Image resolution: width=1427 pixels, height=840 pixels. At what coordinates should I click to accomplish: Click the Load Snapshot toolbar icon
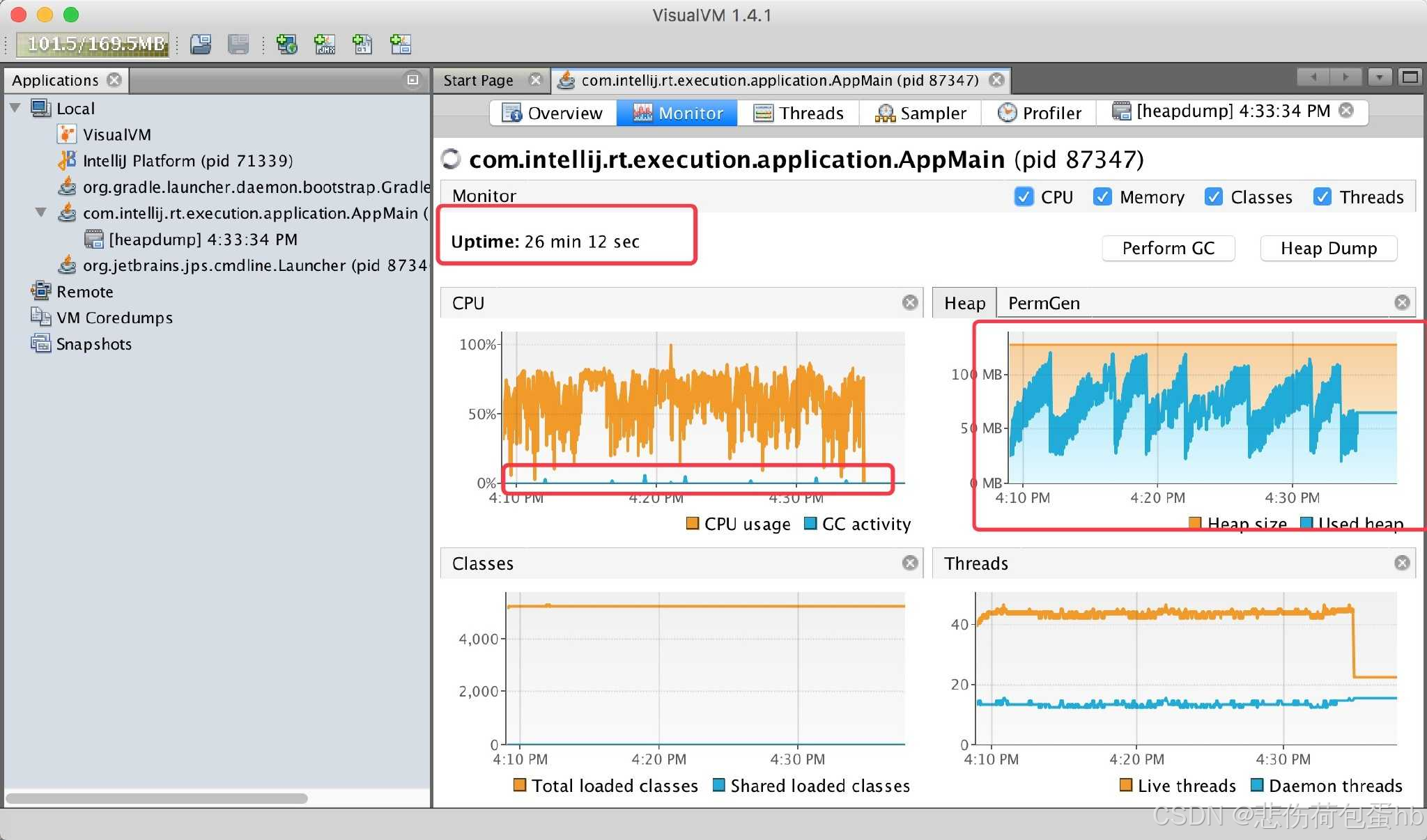click(201, 45)
